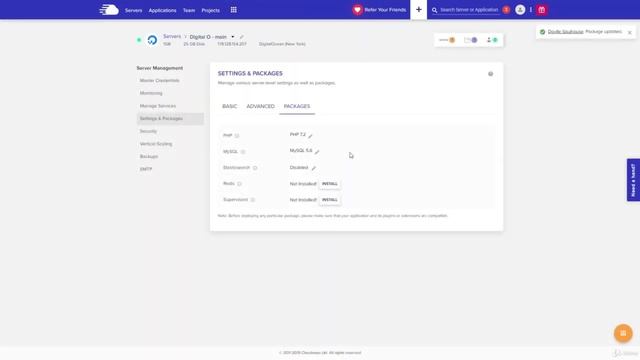Screen dimensions: 640x360
Task: Click the info icon beside Elasticsearch label
Action: tap(255, 168)
